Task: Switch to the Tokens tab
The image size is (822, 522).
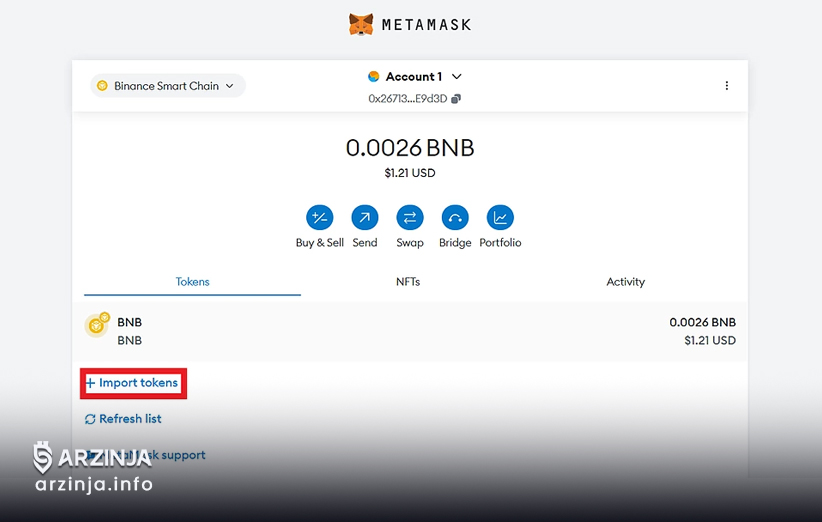Action: pos(192,282)
